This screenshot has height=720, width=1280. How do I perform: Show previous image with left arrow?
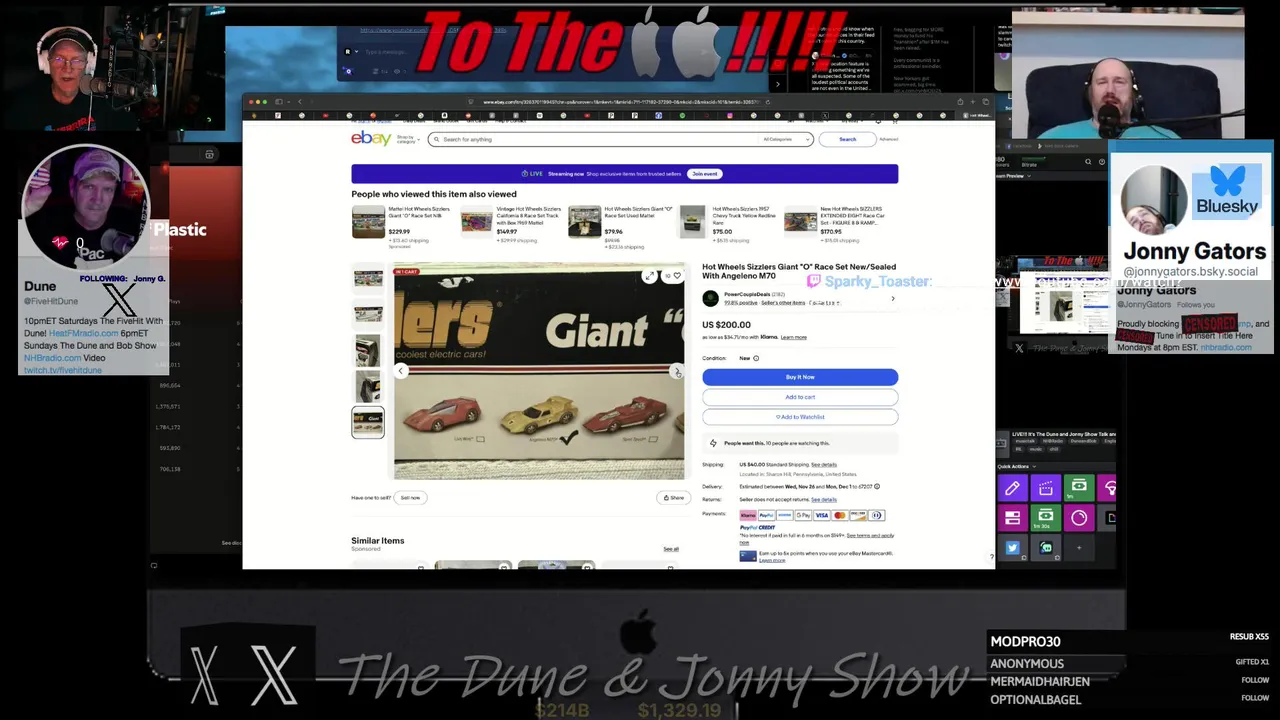[x=401, y=371]
